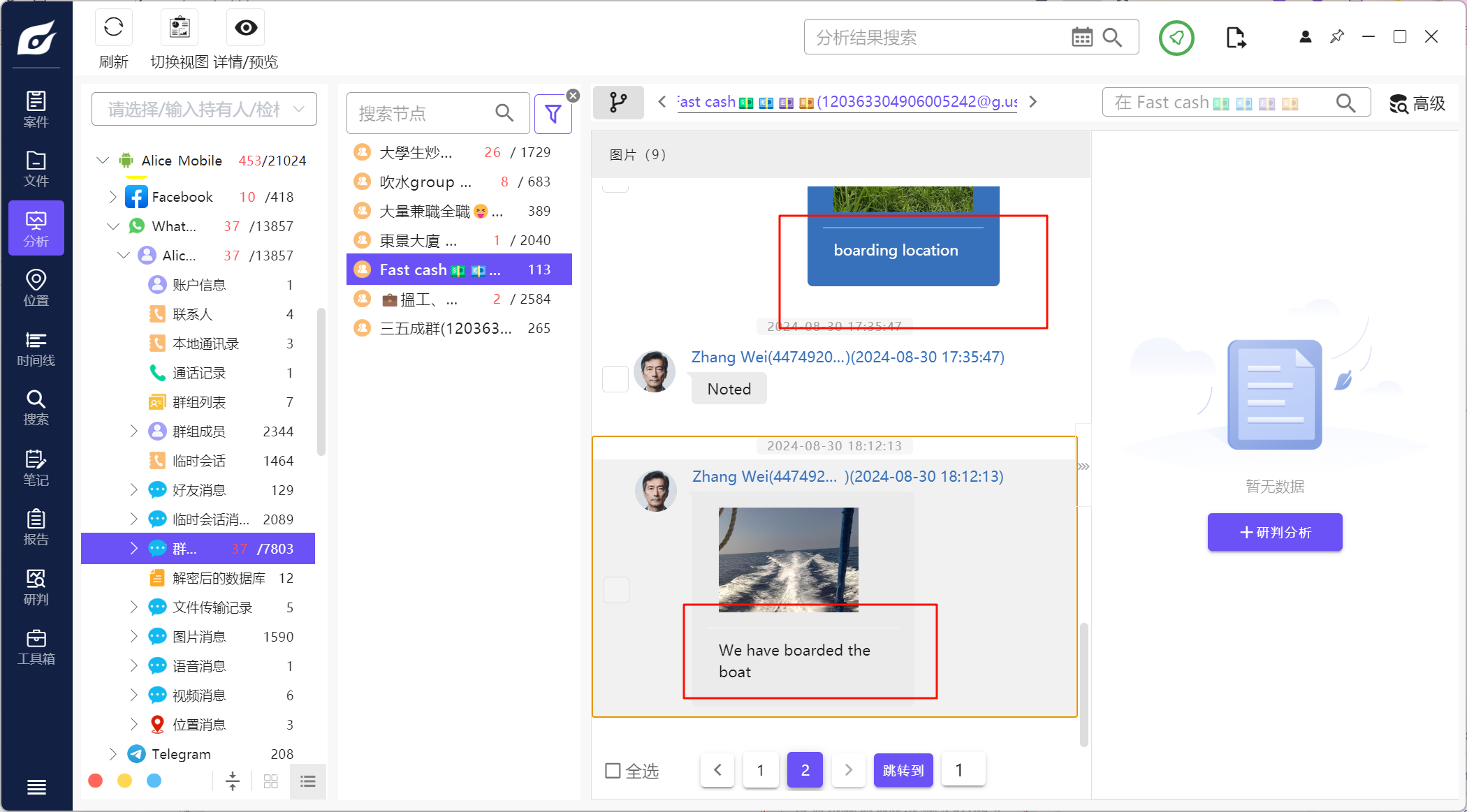Click the red color tag dot
The image size is (1467, 812).
coord(96,781)
